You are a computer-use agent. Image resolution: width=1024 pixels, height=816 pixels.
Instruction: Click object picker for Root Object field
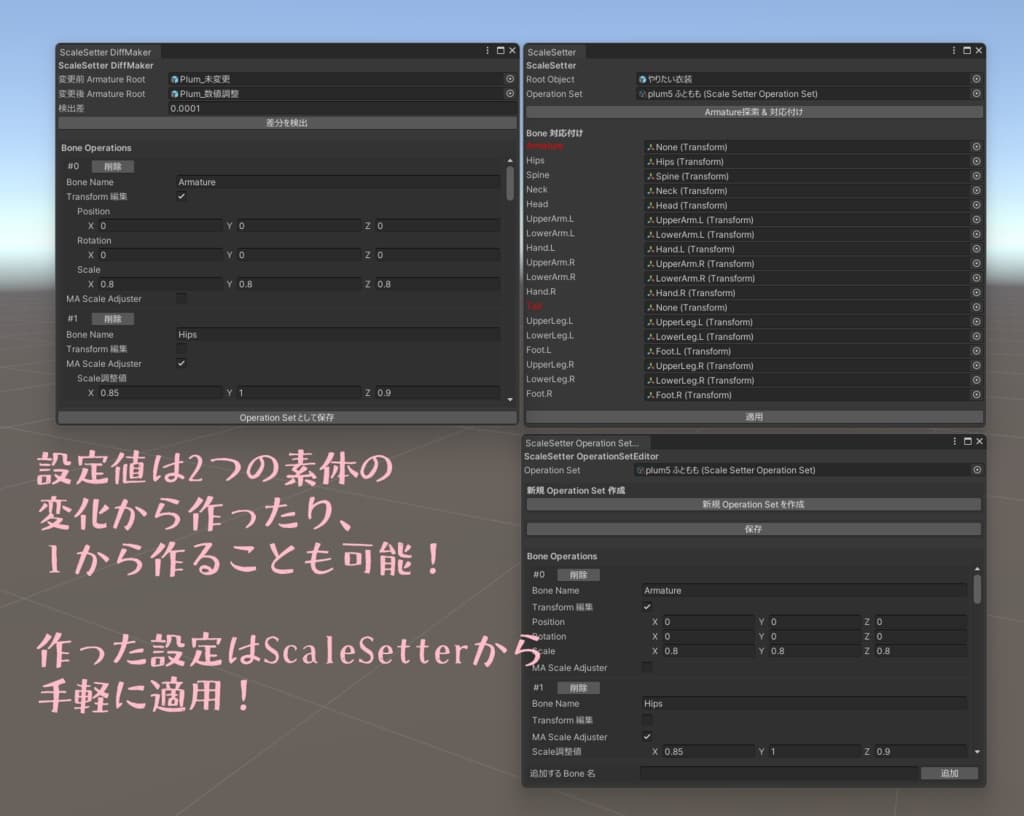click(x=976, y=79)
